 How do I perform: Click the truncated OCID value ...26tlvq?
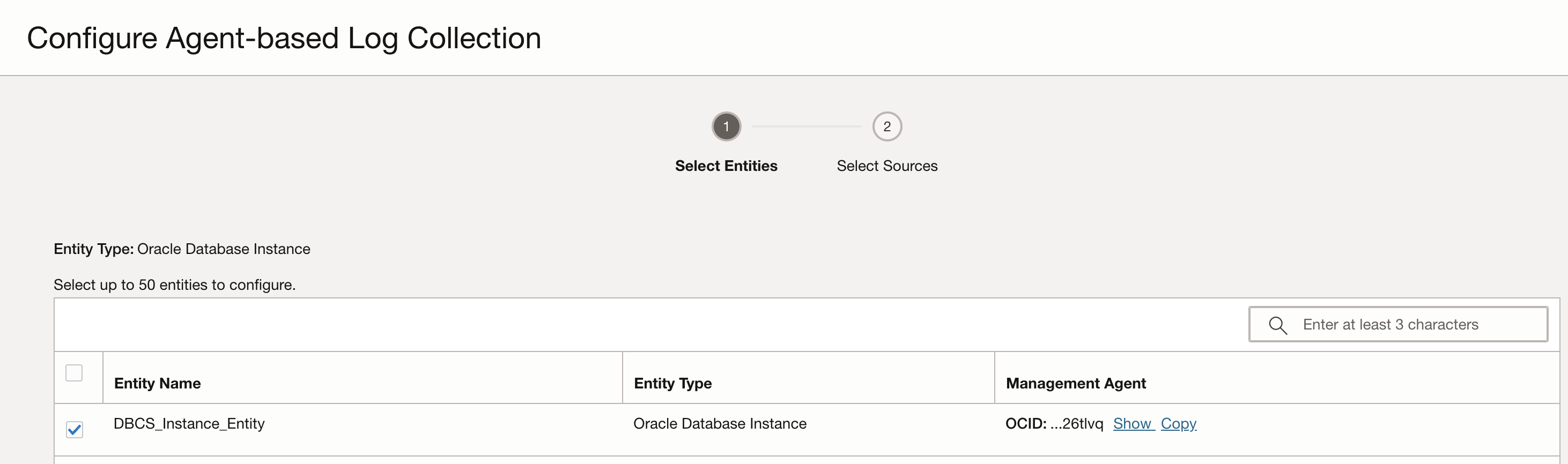(x=1076, y=424)
